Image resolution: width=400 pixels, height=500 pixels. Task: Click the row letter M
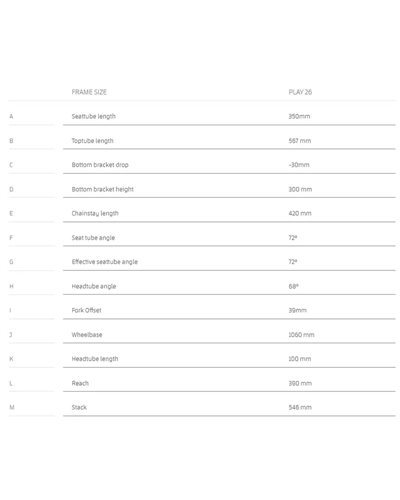pyautogui.click(x=12, y=407)
